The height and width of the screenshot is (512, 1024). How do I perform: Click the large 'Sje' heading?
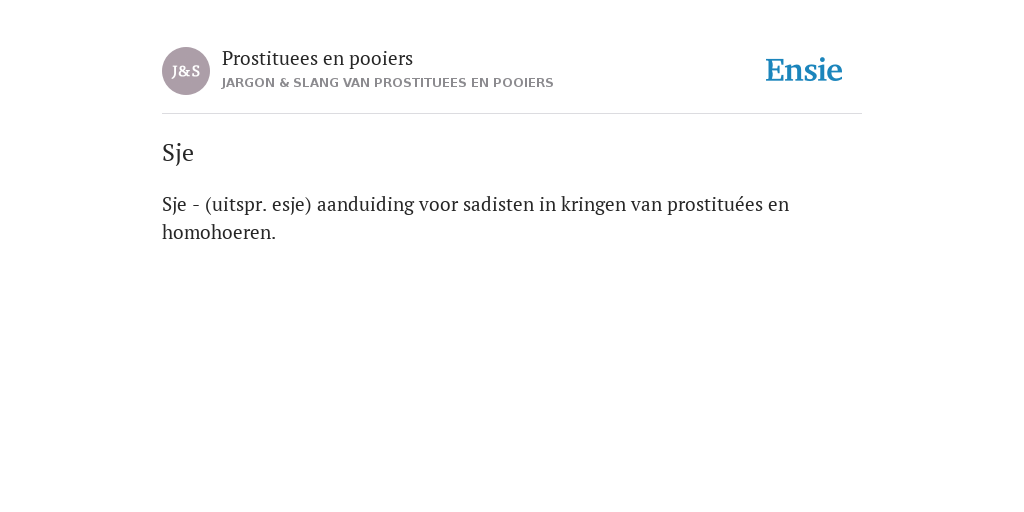pos(178,153)
